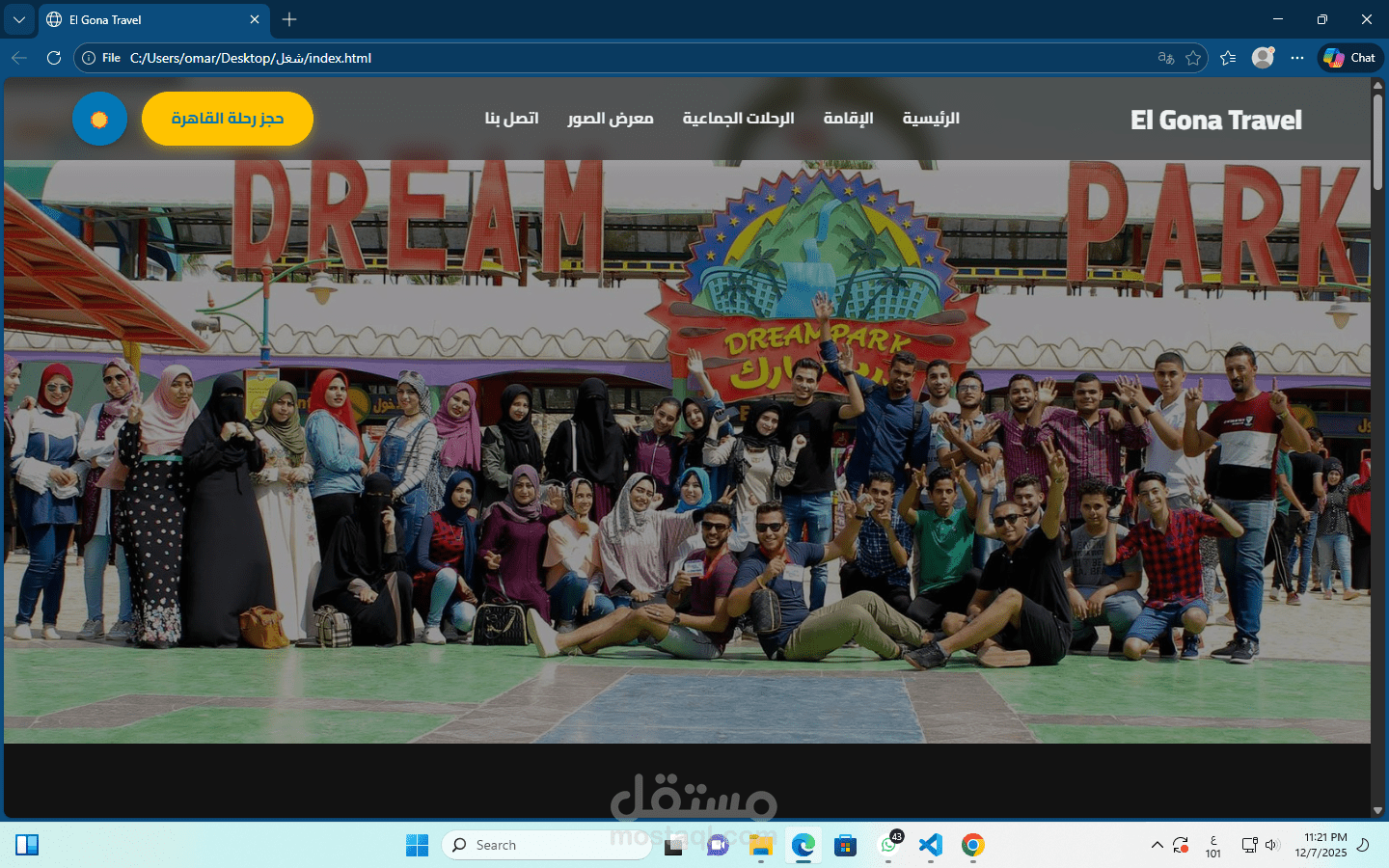Viewport: 1389px width, 868px height.
Task: Open Google Chrome from the taskbar
Action: pos(973,845)
